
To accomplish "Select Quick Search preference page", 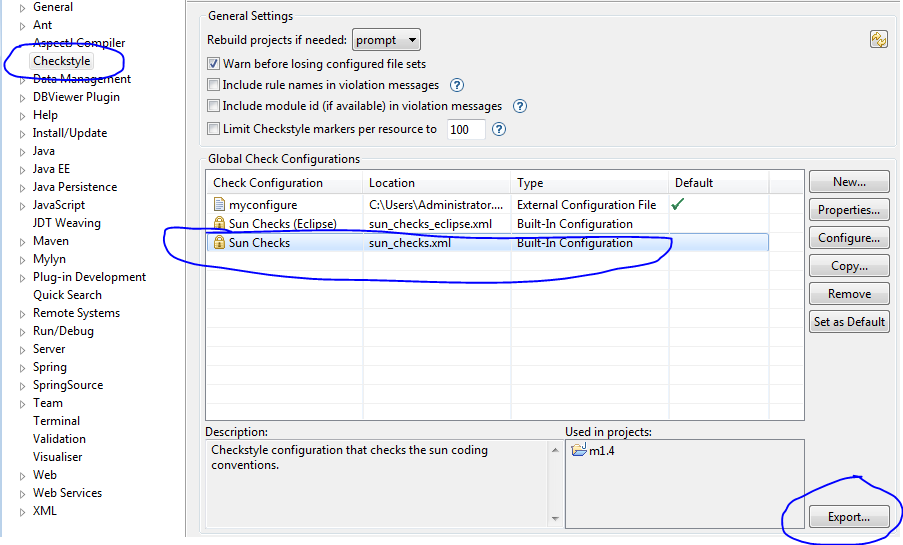I will 67,295.
